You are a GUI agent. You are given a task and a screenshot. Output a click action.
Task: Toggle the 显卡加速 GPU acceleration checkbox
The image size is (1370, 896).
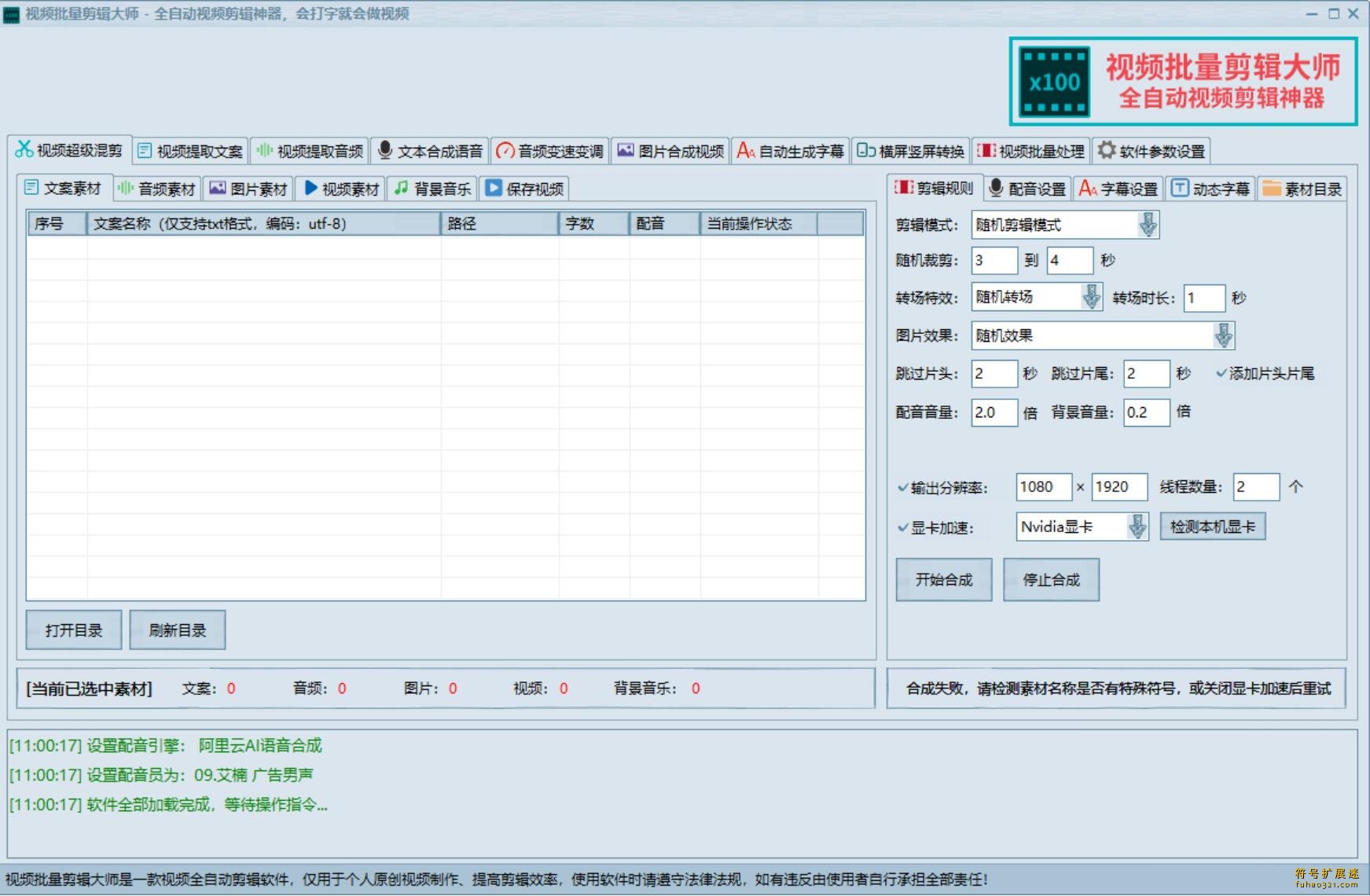coord(902,527)
